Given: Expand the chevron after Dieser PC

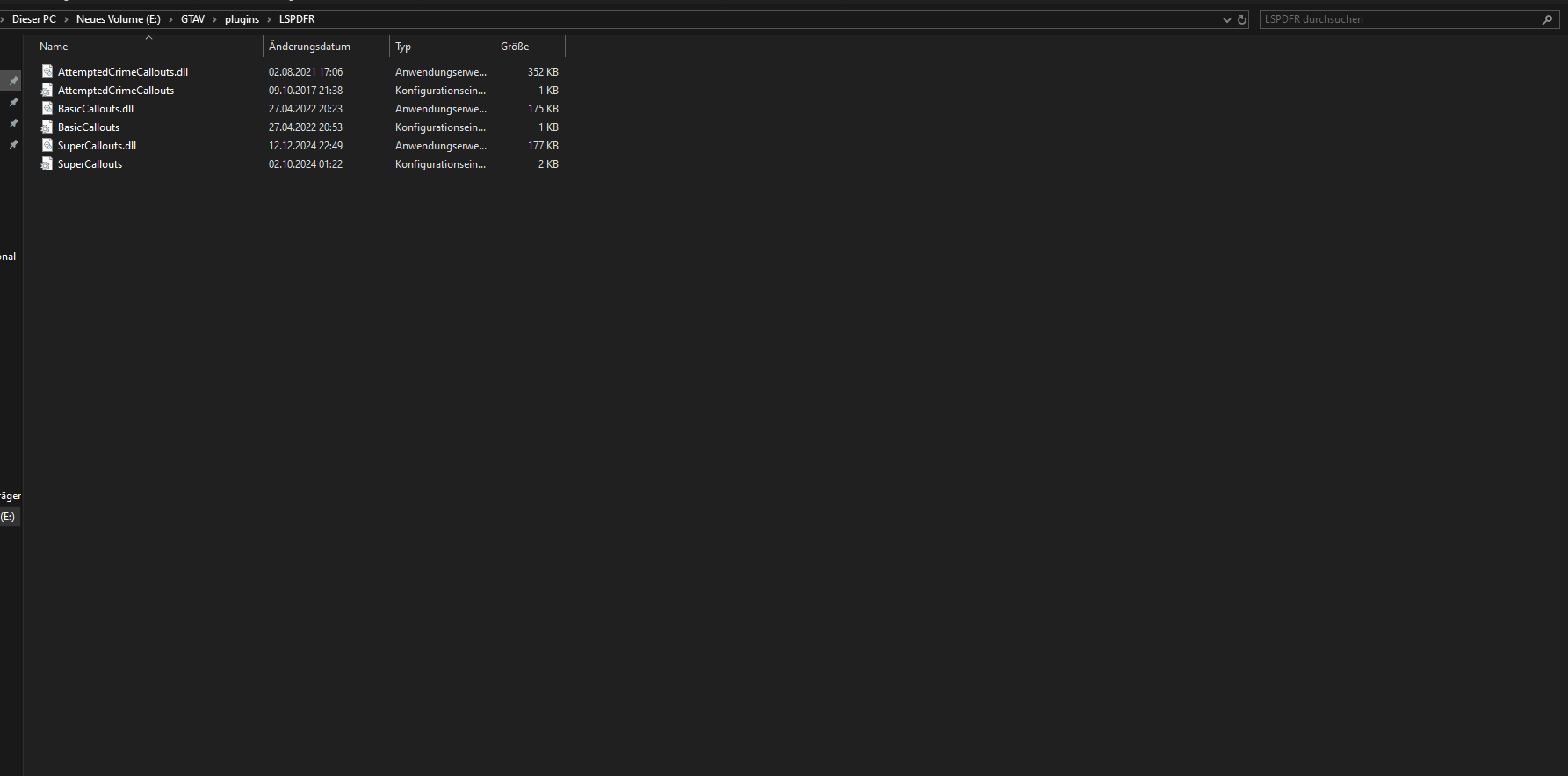Looking at the screenshot, I should pos(66,19).
